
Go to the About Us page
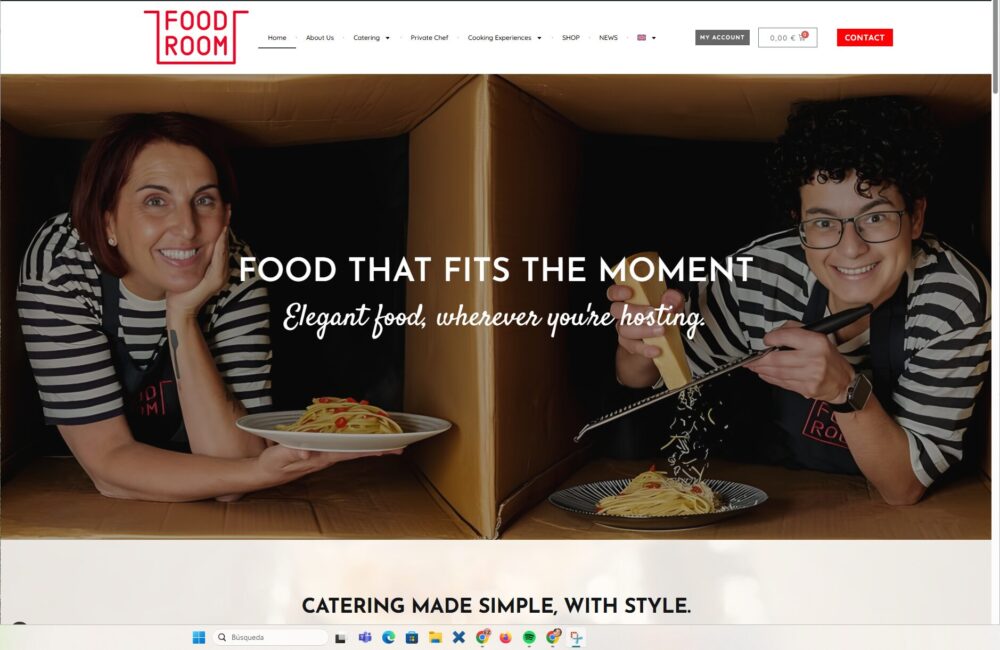(x=320, y=38)
